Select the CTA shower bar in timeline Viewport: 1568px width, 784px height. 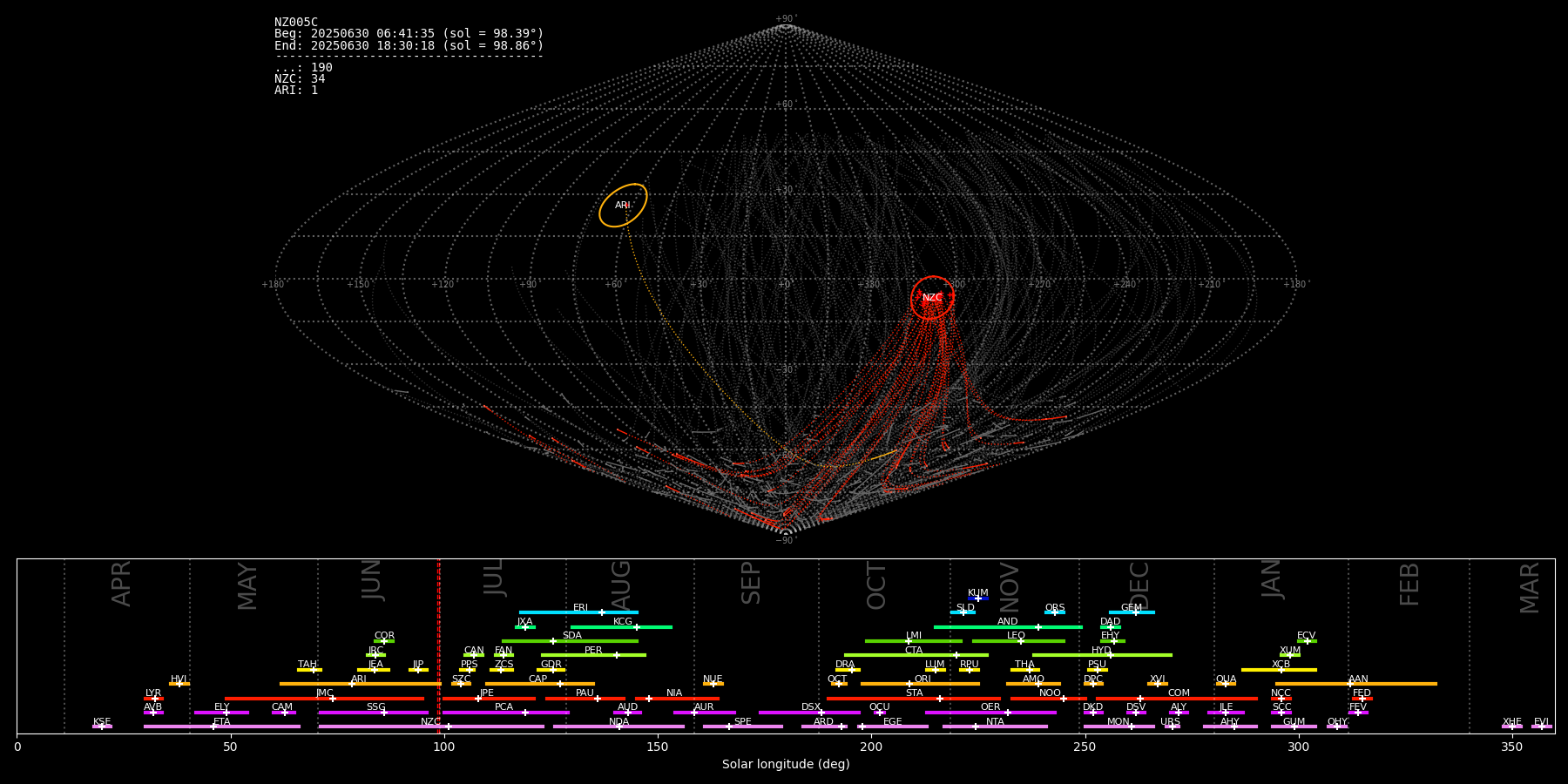916,655
